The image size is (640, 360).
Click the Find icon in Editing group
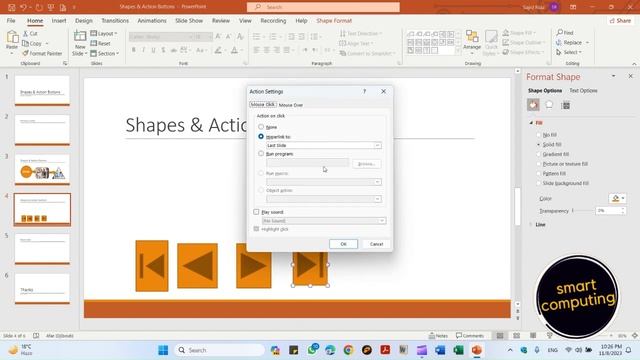560,32
